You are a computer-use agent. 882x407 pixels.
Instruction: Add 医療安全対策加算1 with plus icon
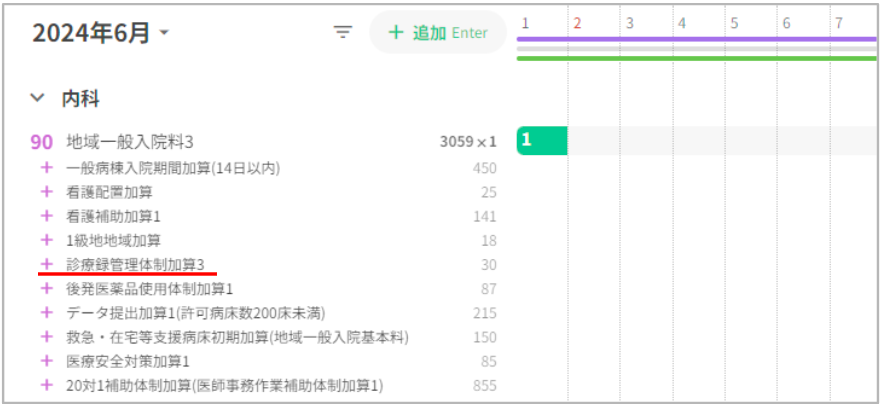(45, 361)
